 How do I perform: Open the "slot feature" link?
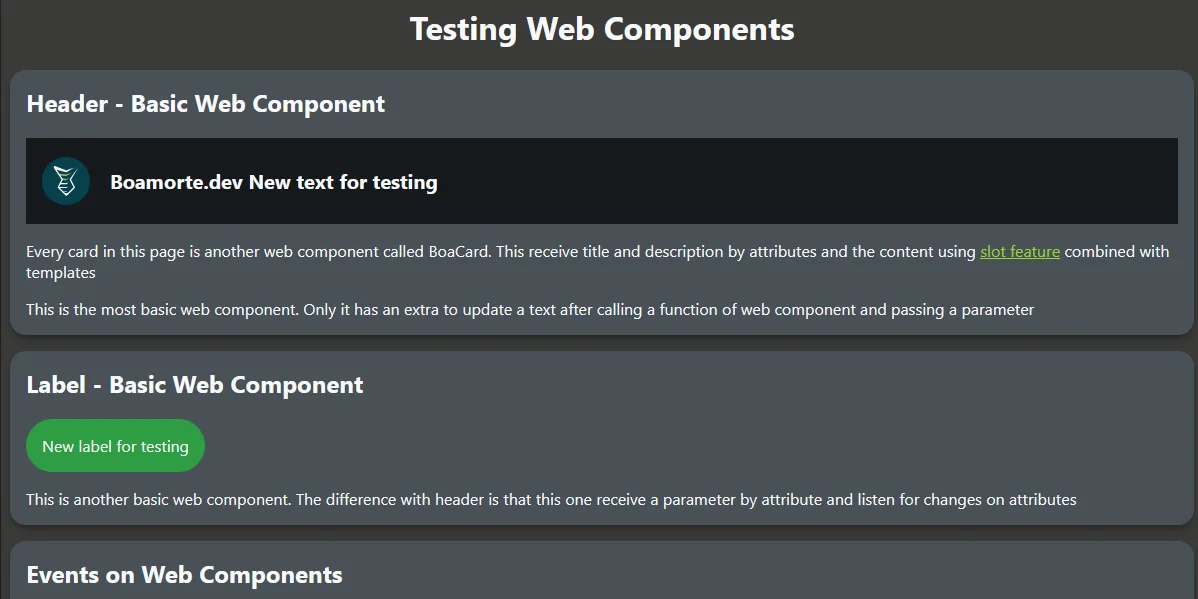1019,252
